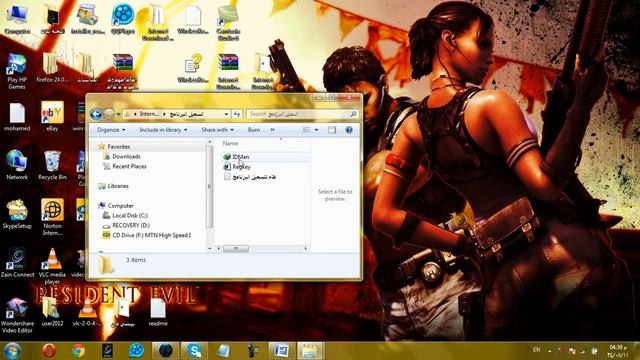Screen dimensions: 640x360
Task: Open the user2012 desktop folder
Action: (x=52, y=312)
